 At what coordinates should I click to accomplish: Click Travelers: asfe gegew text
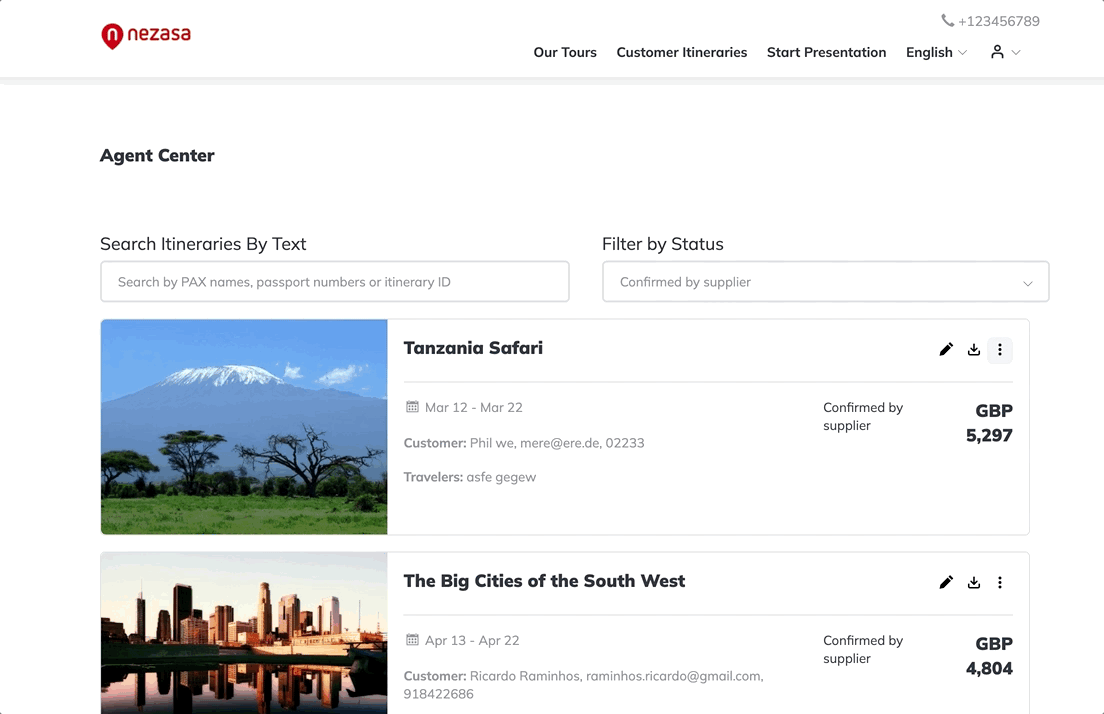coord(470,477)
